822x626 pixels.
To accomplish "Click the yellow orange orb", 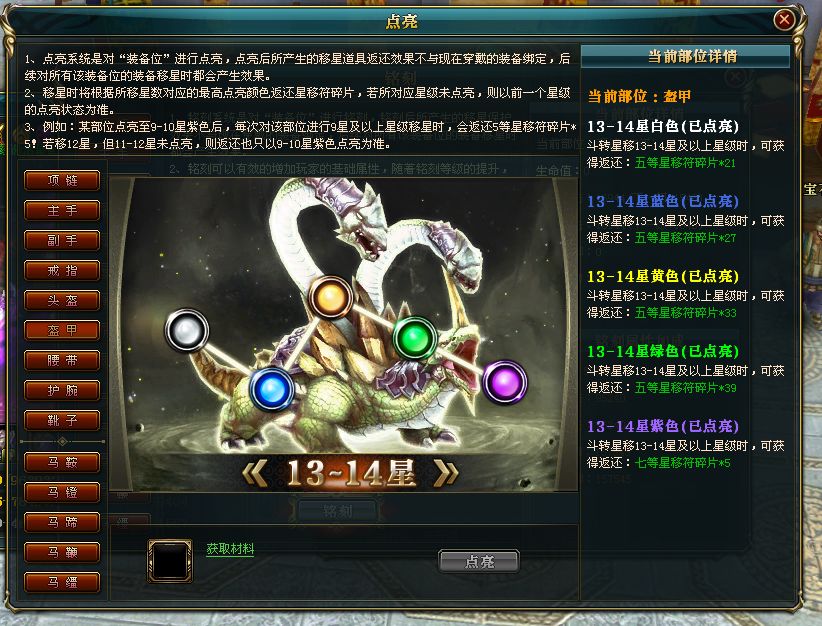I will click(x=330, y=297).
